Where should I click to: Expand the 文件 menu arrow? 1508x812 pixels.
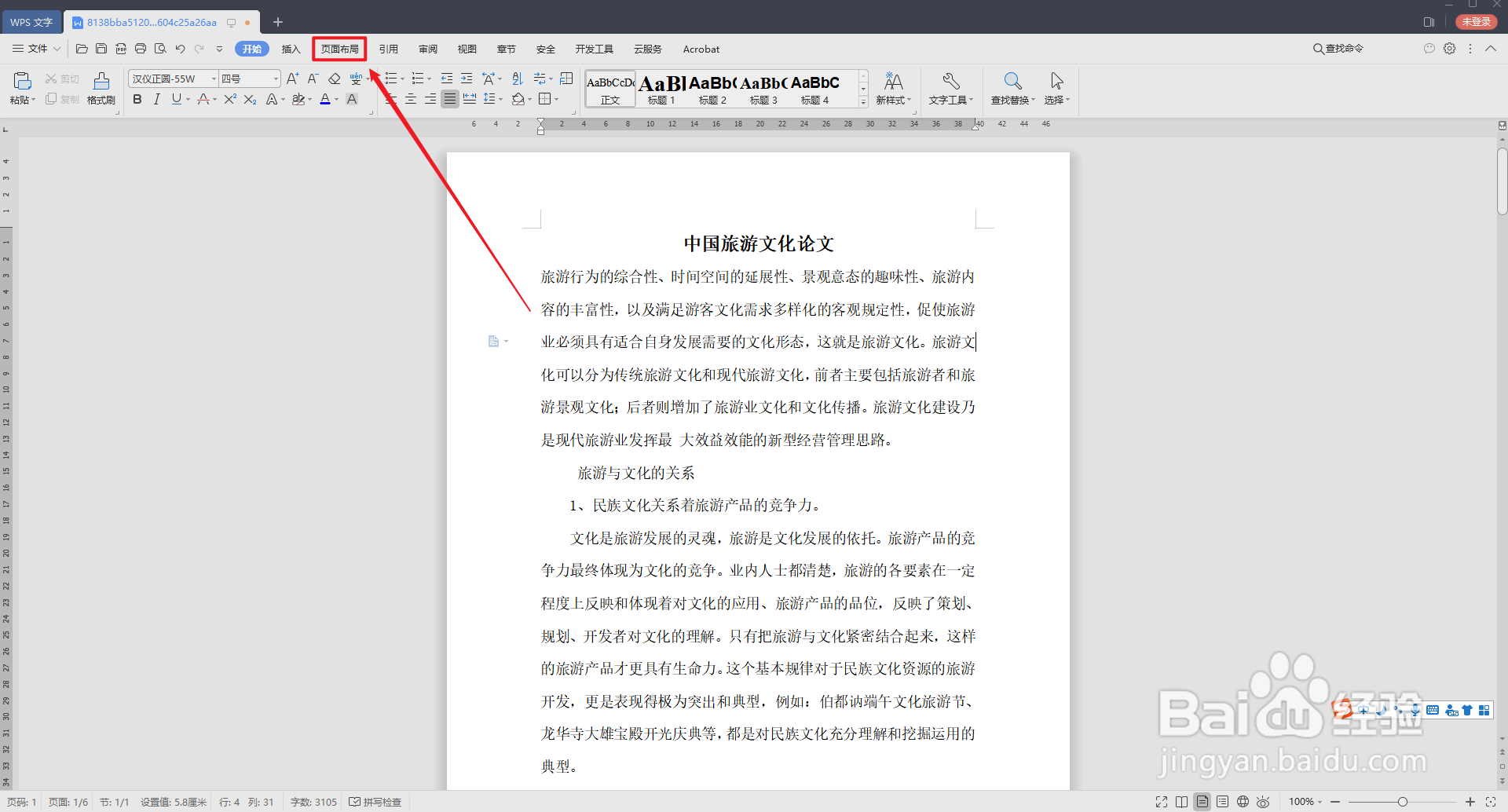(x=57, y=49)
